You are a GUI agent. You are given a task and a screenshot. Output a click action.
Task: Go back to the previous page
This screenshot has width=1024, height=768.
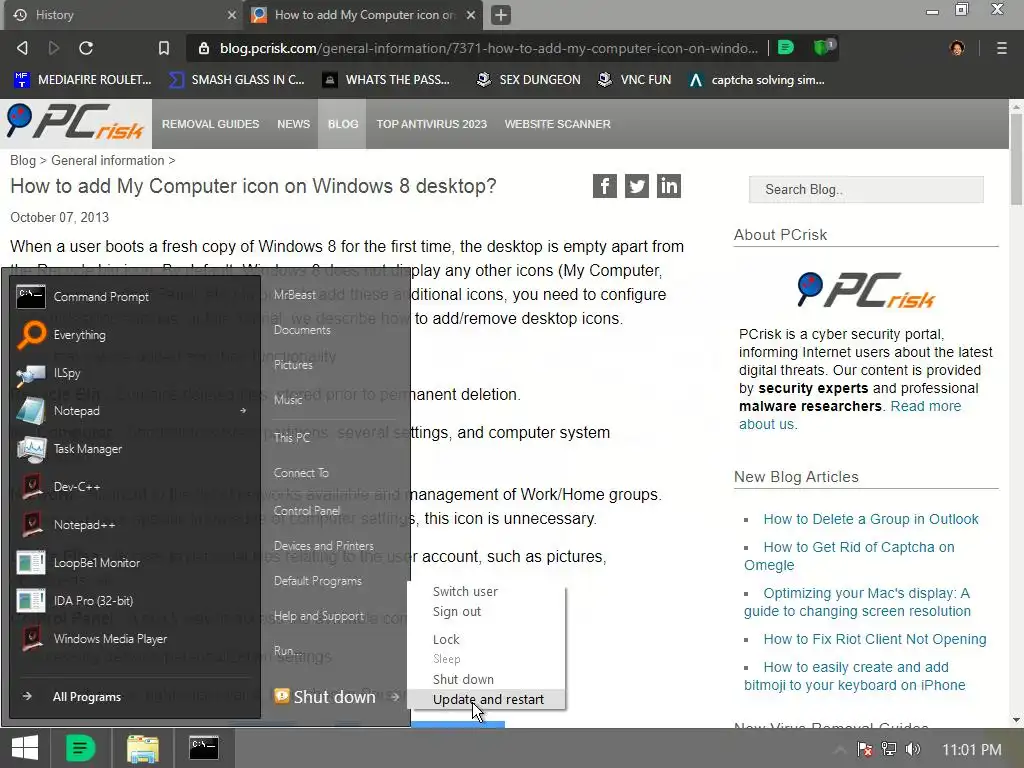(22, 48)
